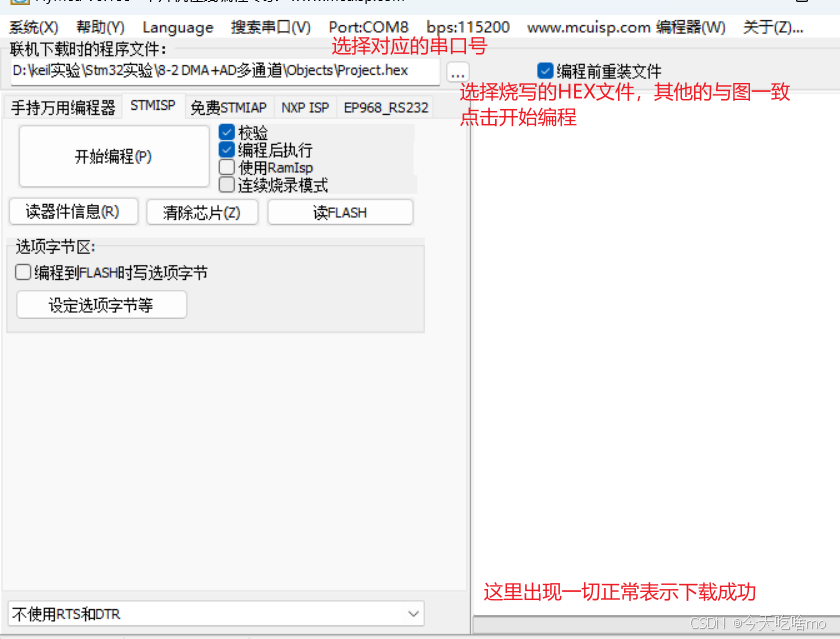Switch to STMISP tab

tap(153, 105)
